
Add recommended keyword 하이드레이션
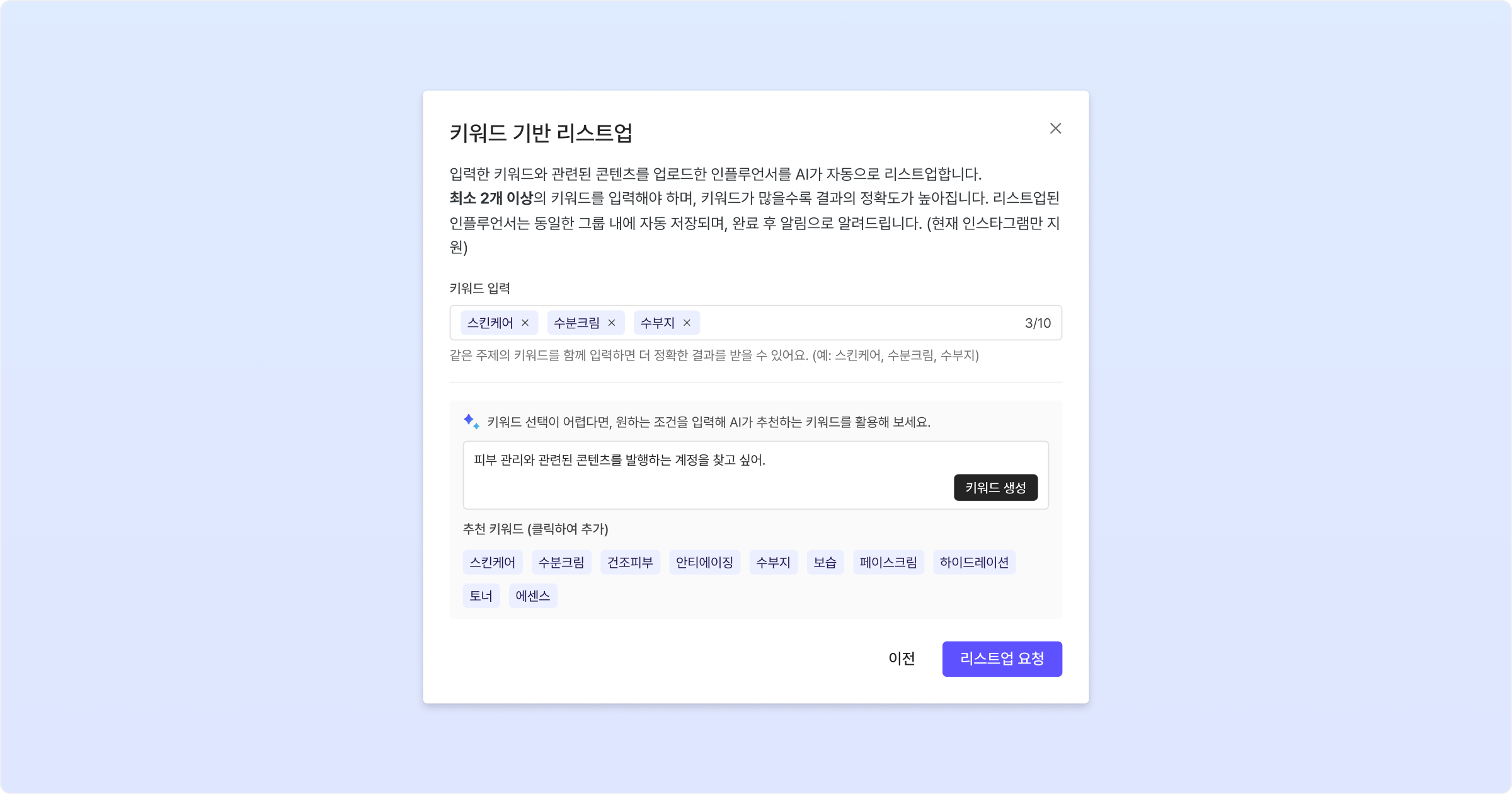(x=974, y=562)
